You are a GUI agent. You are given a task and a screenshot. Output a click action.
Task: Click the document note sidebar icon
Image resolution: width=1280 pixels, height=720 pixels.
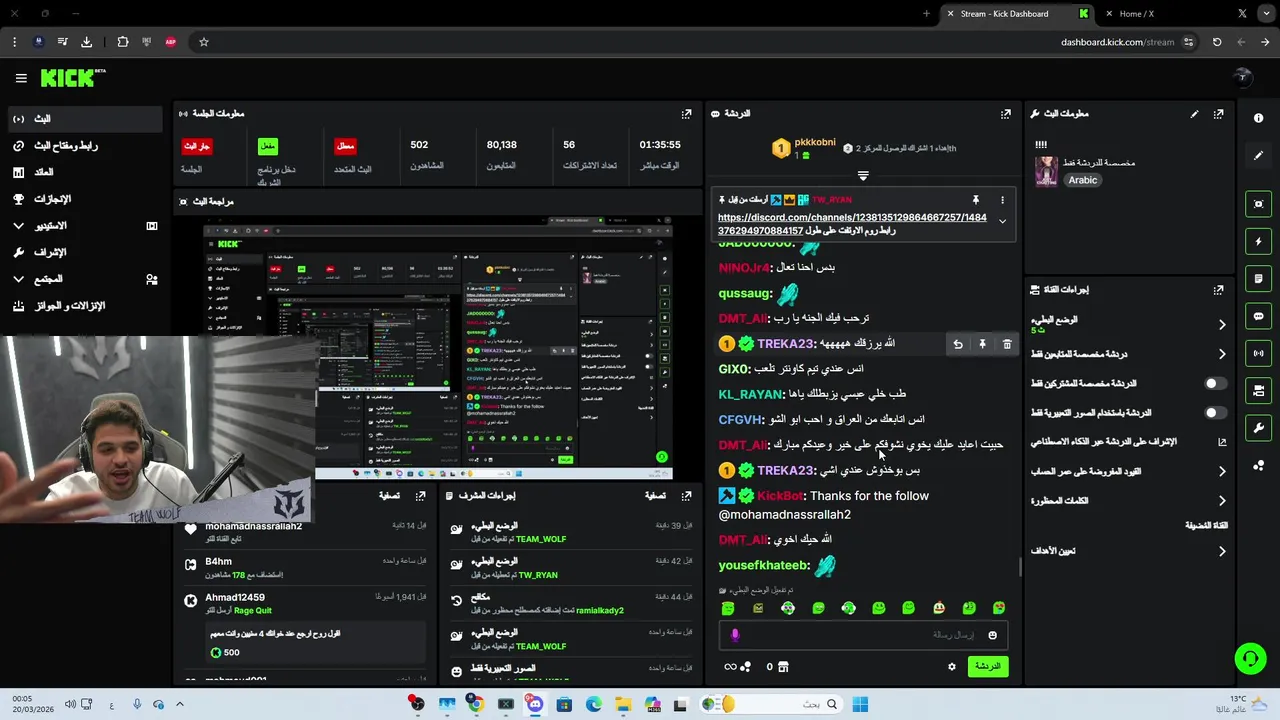point(1258,278)
